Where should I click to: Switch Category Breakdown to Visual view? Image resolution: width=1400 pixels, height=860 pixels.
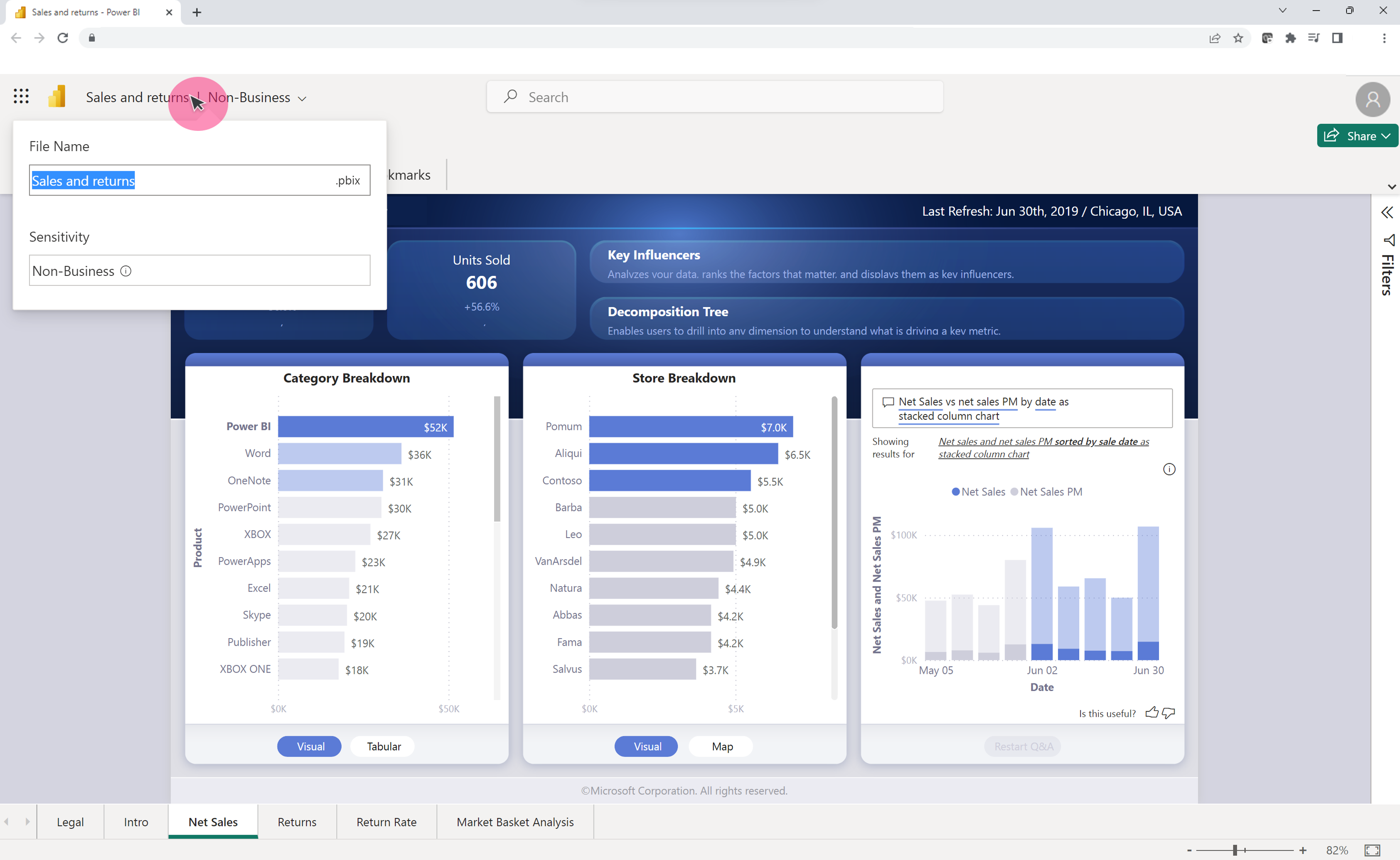pyautogui.click(x=310, y=746)
